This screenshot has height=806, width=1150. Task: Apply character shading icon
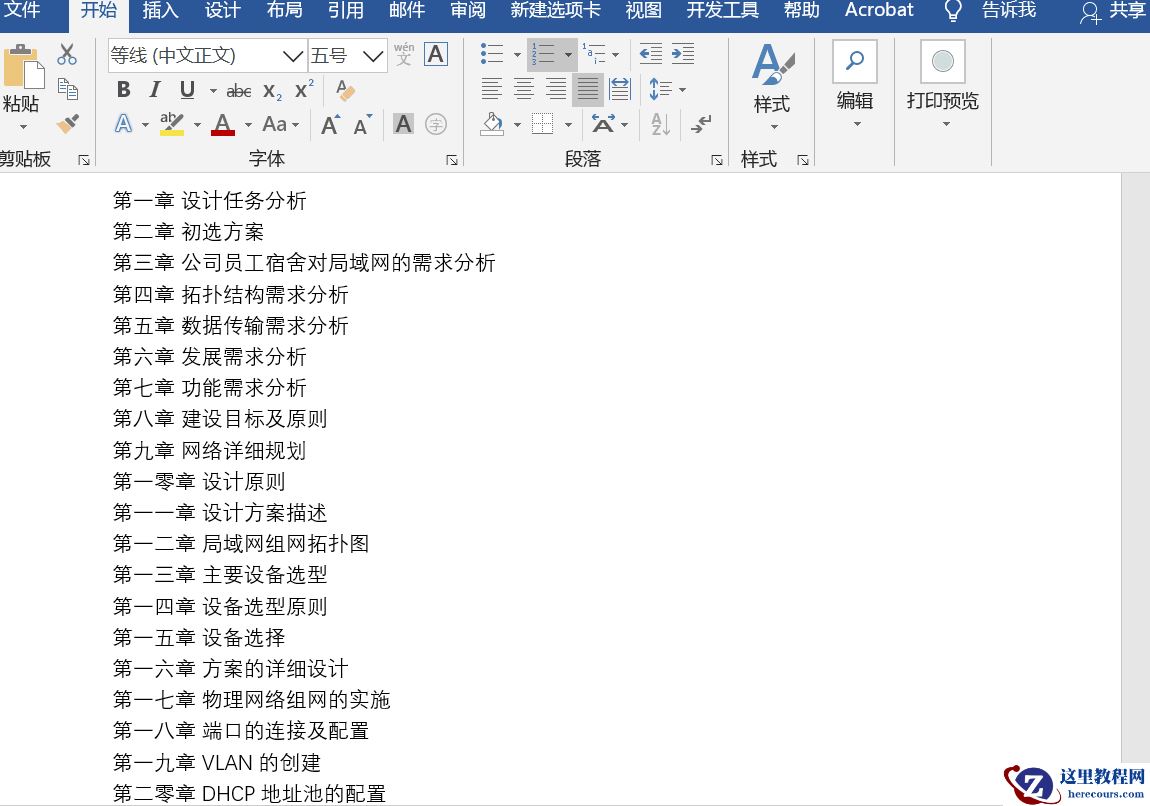click(403, 124)
